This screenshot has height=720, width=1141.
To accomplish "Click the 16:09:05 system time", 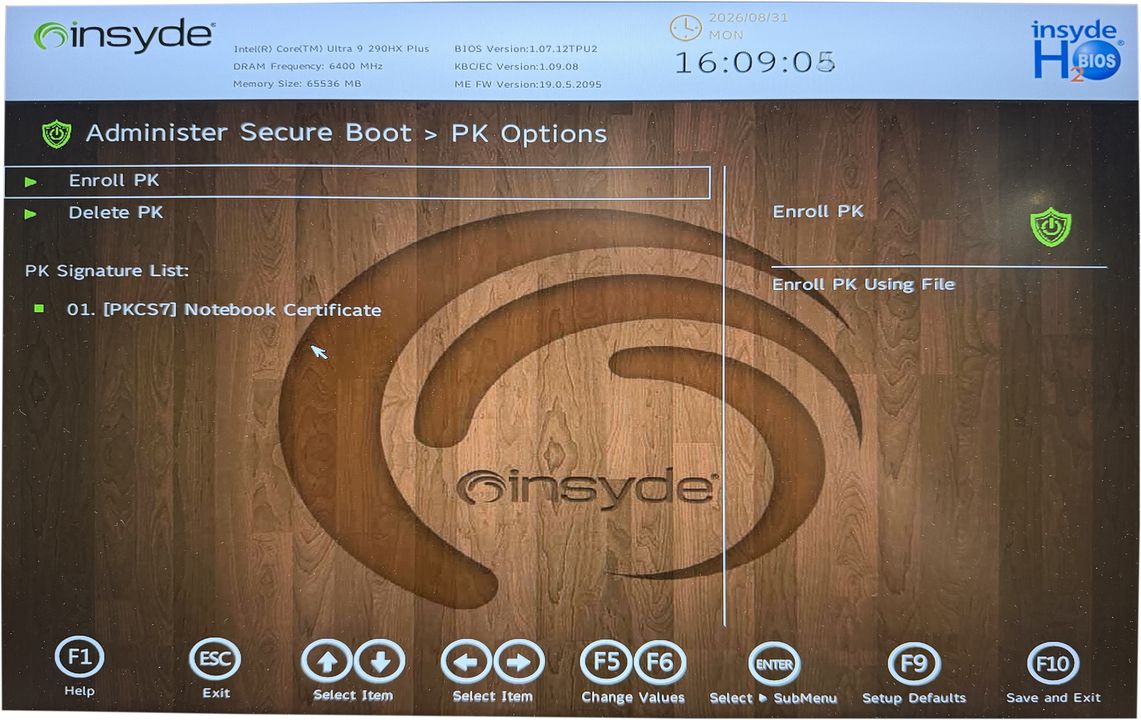I will (755, 63).
